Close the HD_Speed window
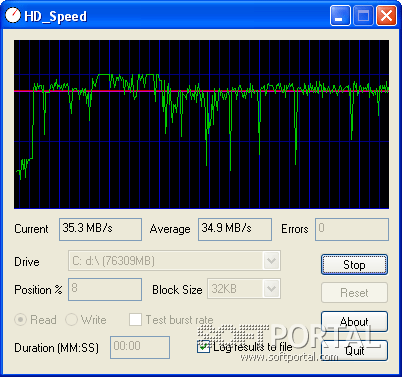This screenshot has height=377, width=402. [386, 15]
